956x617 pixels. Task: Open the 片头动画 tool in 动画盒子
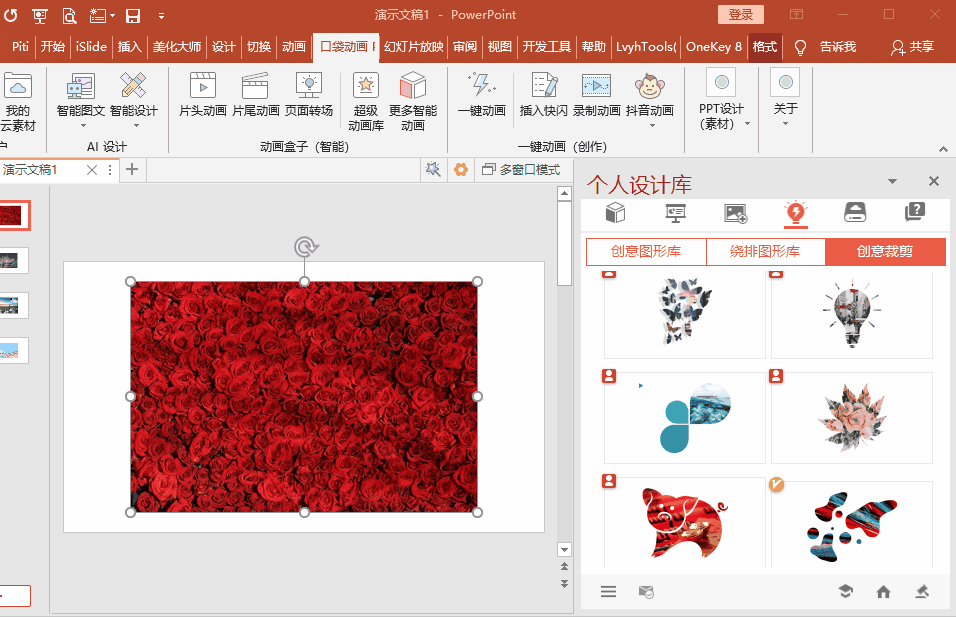coord(201,97)
